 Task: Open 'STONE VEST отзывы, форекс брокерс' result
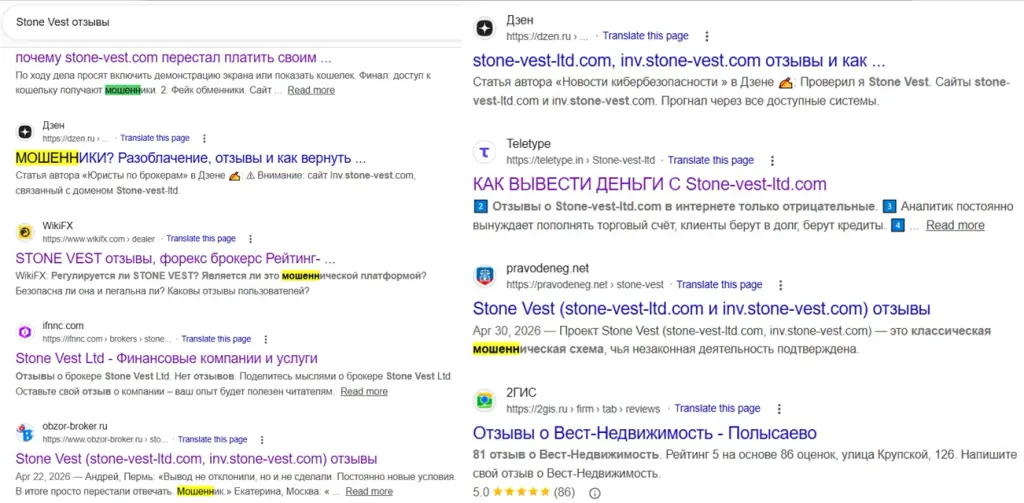[x=175, y=258]
